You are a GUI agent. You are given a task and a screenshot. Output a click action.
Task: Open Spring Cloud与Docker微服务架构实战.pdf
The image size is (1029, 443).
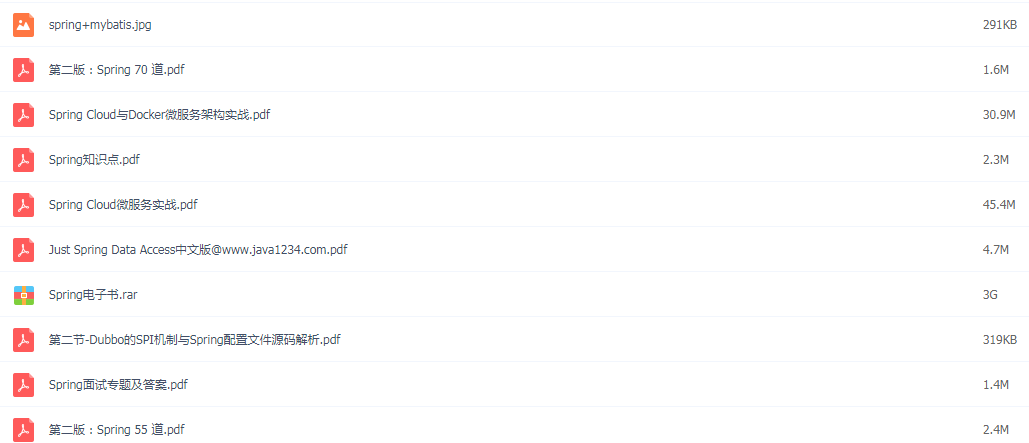159,115
